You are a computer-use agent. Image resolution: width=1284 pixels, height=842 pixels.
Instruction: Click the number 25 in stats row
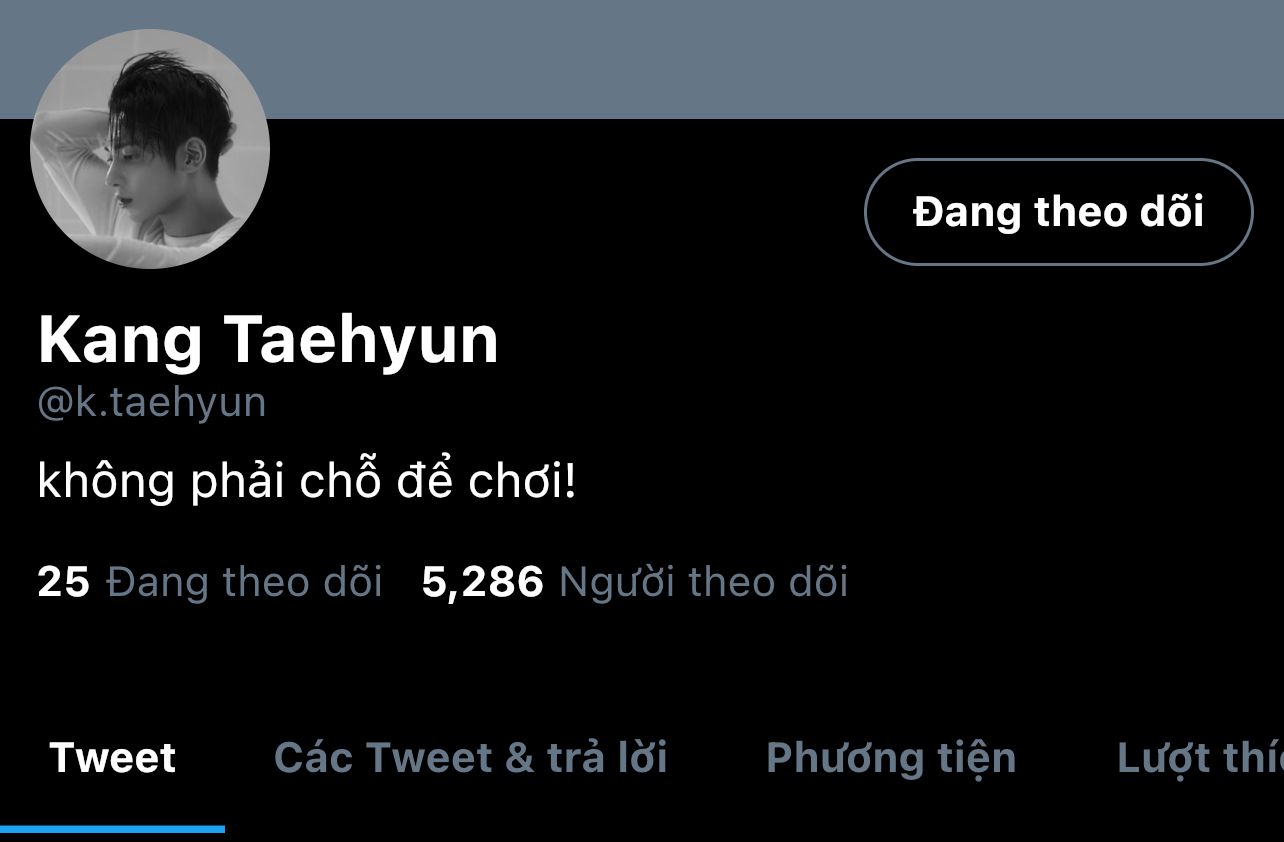tap(63, 582)
